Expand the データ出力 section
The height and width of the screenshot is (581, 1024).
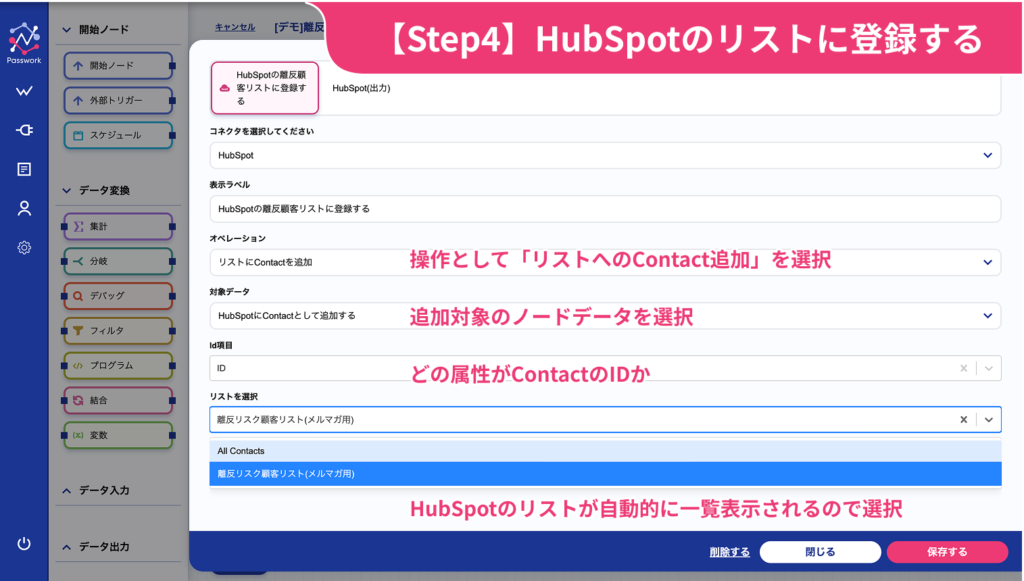67,547
